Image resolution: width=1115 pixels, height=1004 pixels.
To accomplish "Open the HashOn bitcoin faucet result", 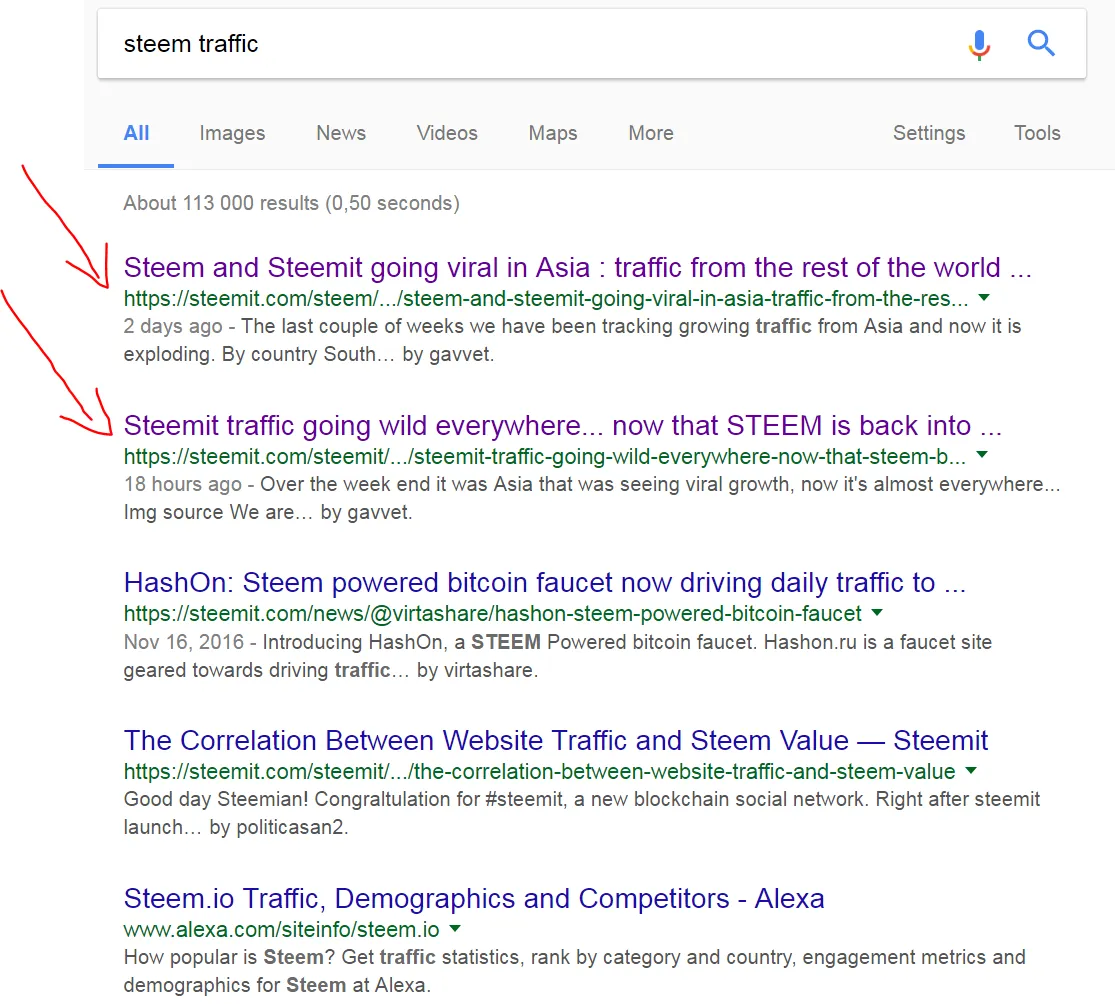I will (545, 583).
